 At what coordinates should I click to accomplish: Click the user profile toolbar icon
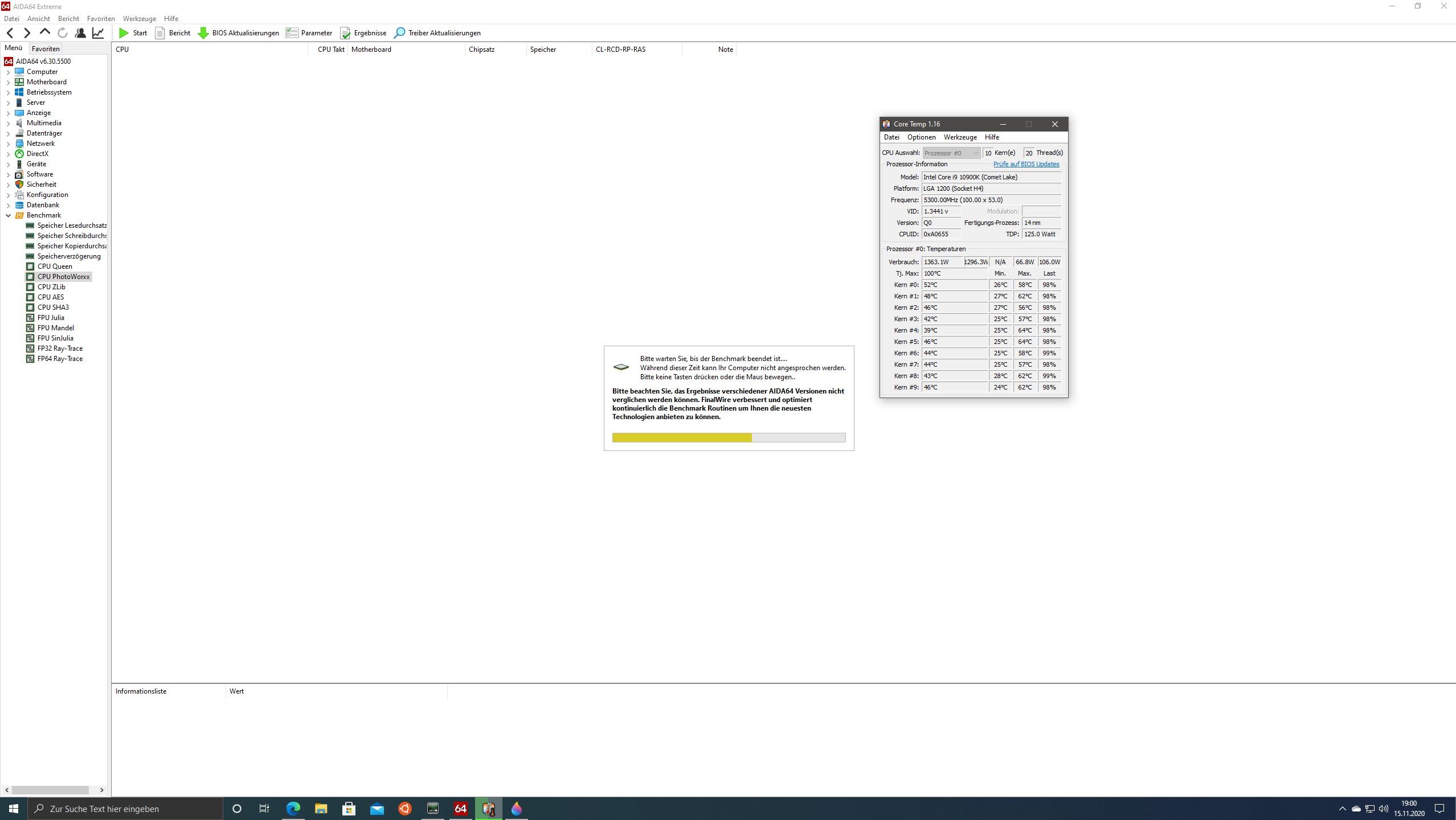(80, 33)
